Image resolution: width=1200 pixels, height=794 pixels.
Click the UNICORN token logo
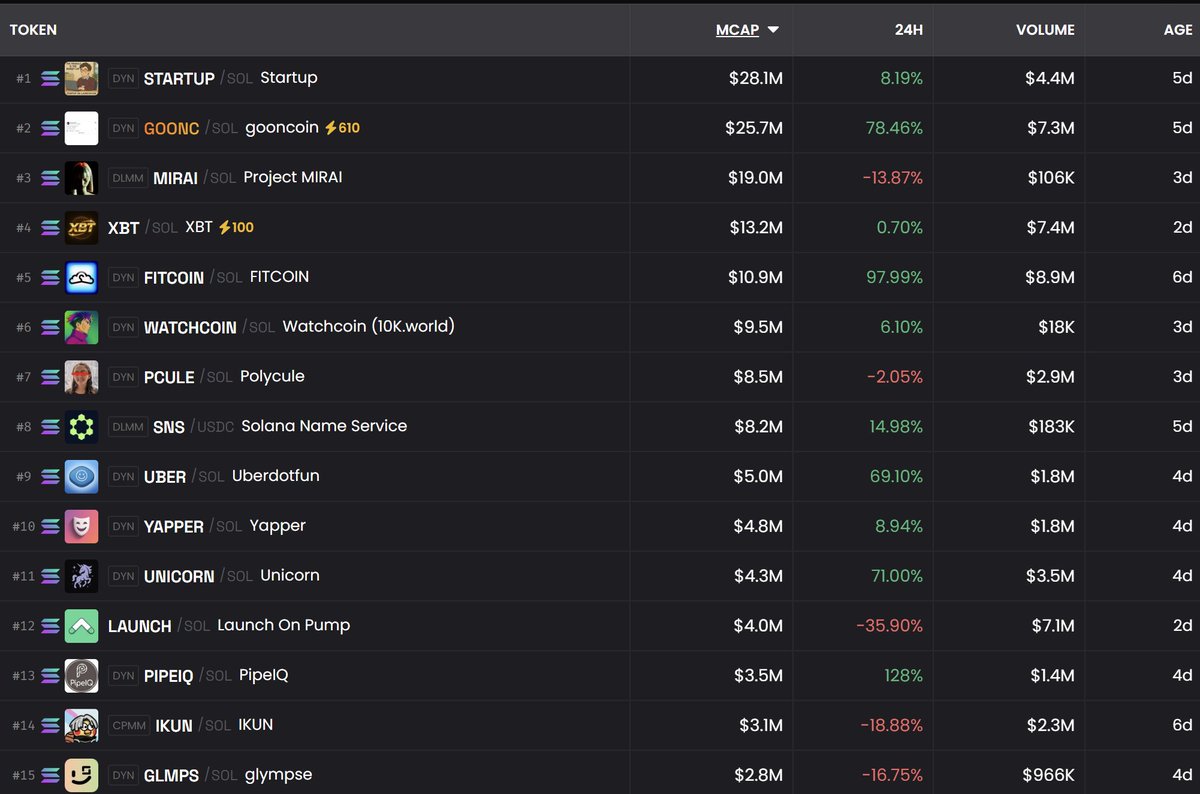82,576
